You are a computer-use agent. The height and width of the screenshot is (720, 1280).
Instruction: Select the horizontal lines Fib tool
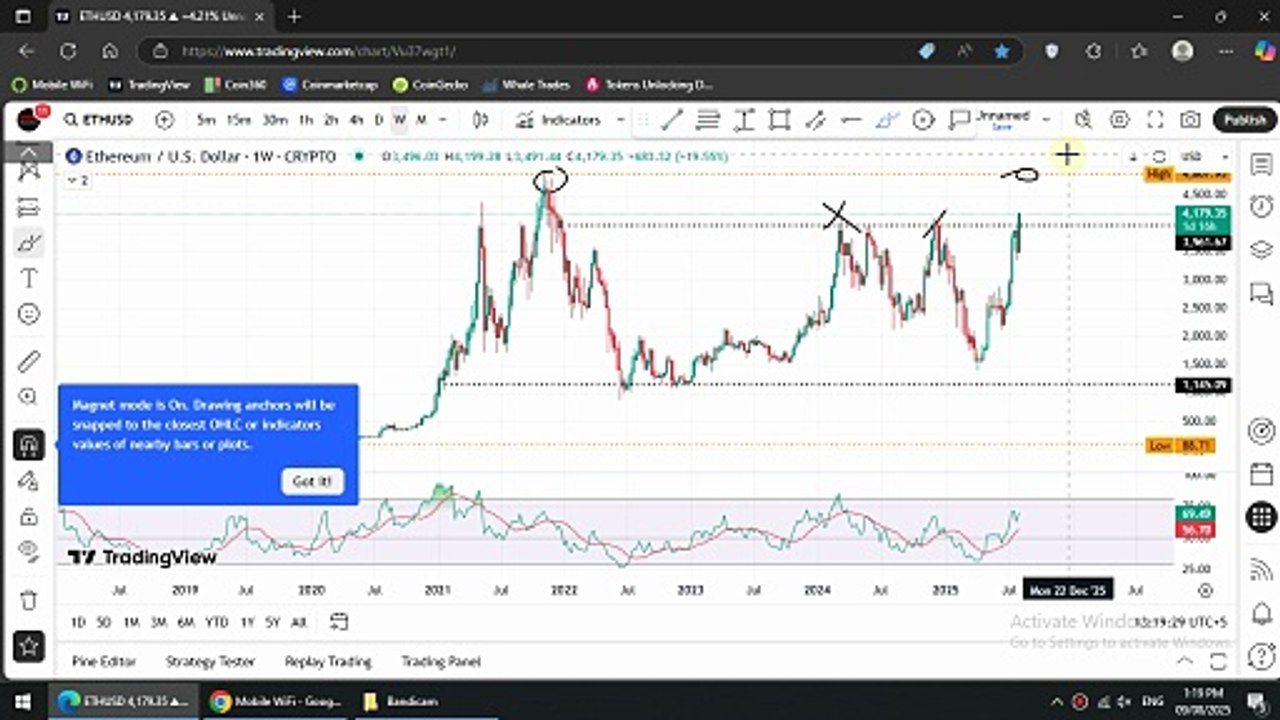coord(708,120)
